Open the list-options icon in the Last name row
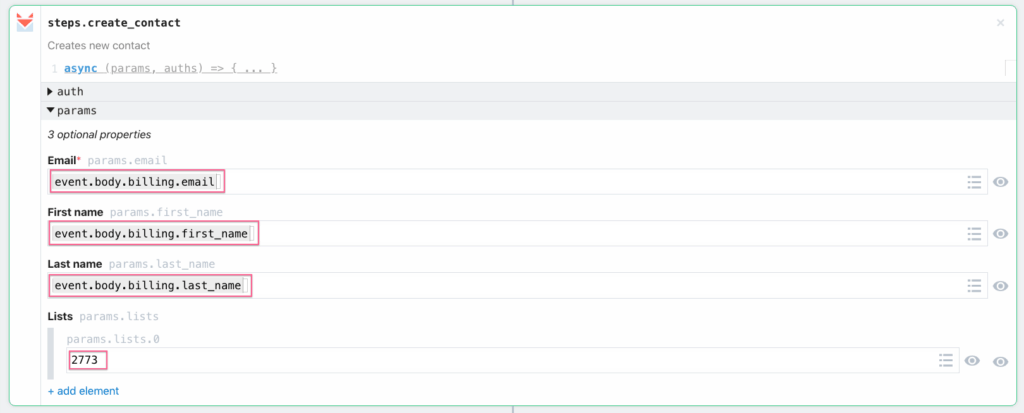1024x413 pixels. click(x=974, y=286)
